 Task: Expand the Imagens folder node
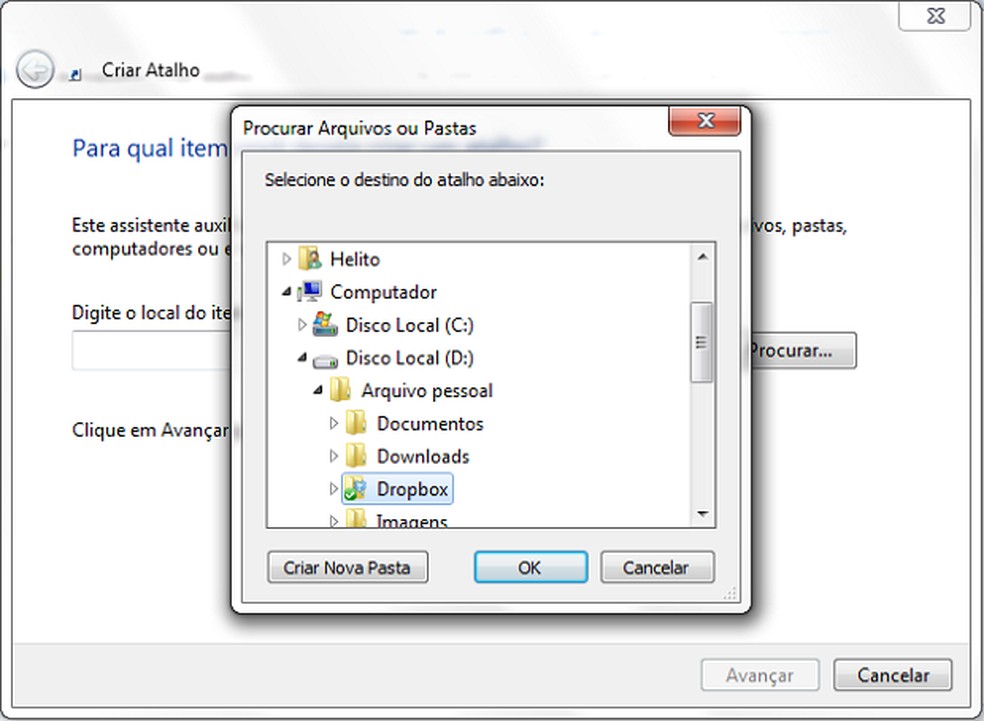coord(333,521)
